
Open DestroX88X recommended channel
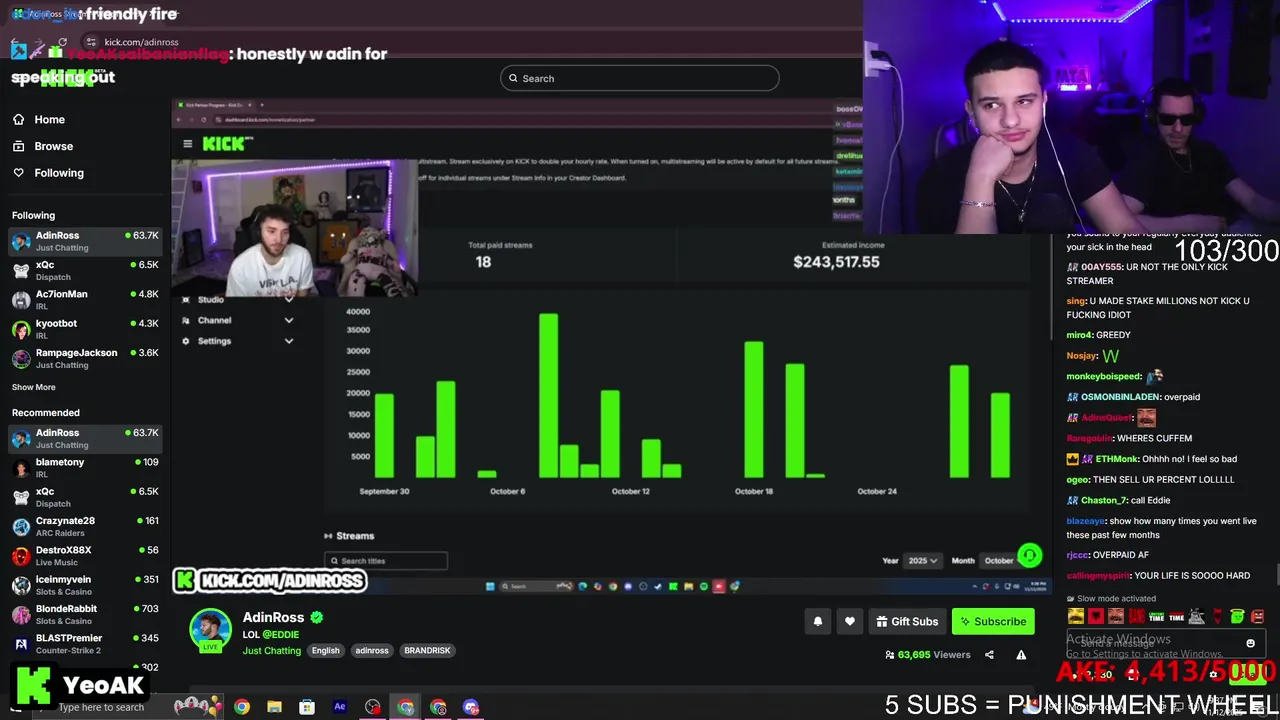[85, 555]
